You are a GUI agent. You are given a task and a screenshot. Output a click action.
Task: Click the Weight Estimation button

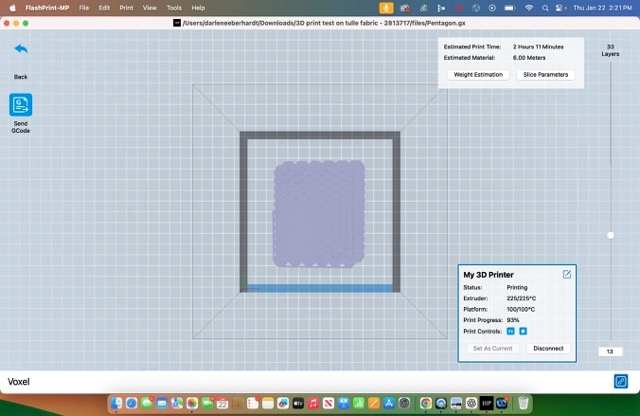[x=477, y=75]
